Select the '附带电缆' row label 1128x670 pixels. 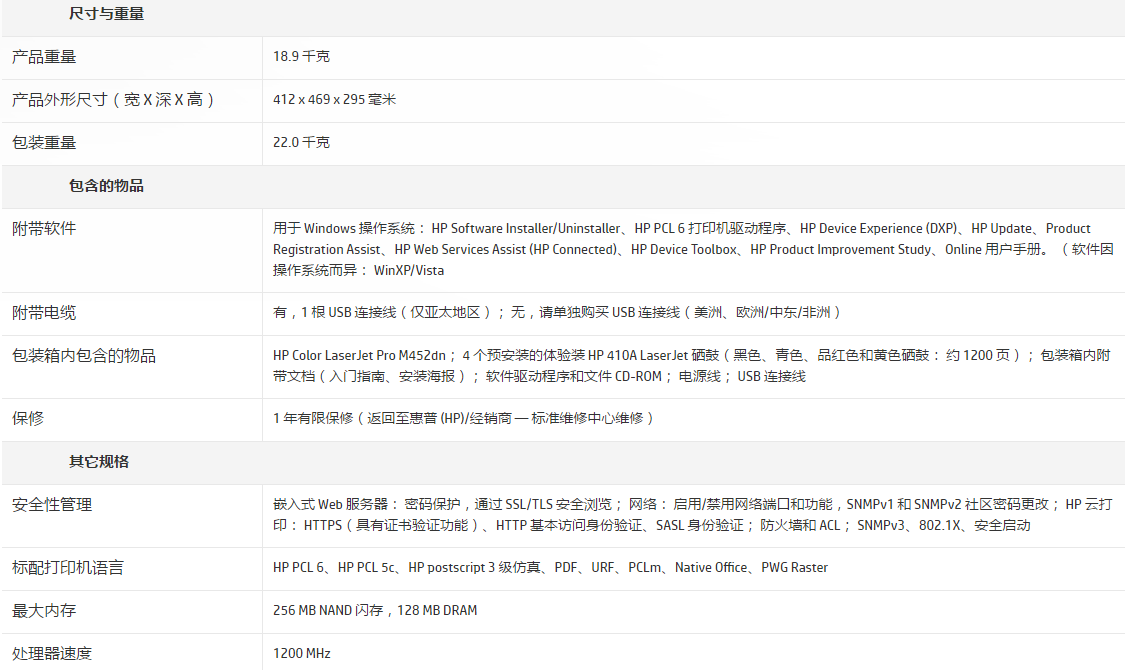pos(44,313)
